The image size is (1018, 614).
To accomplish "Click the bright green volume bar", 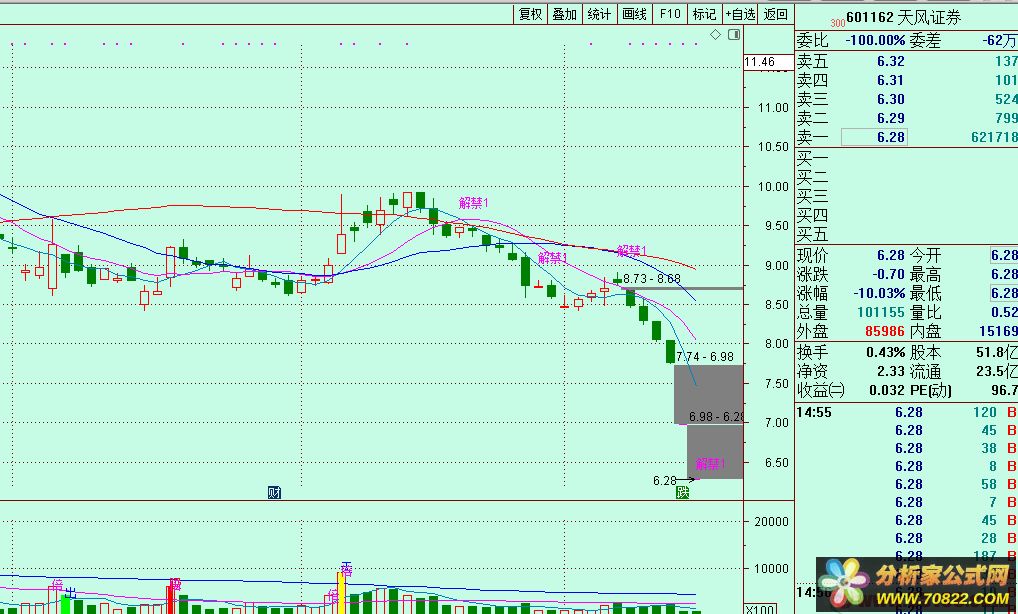I will tap(65, 603).
